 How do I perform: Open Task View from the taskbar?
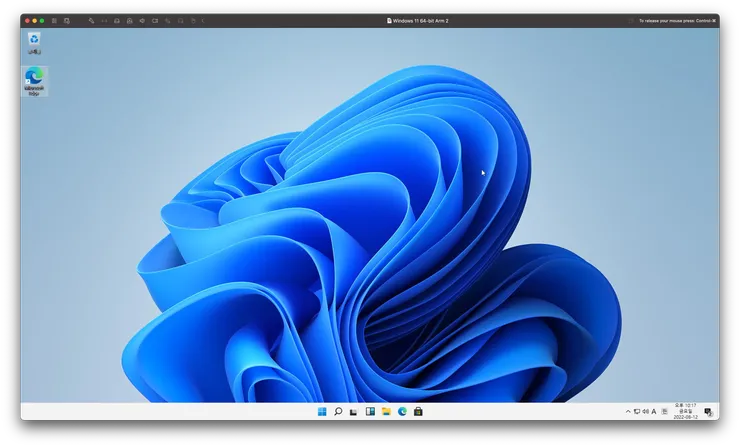point(353,412)
